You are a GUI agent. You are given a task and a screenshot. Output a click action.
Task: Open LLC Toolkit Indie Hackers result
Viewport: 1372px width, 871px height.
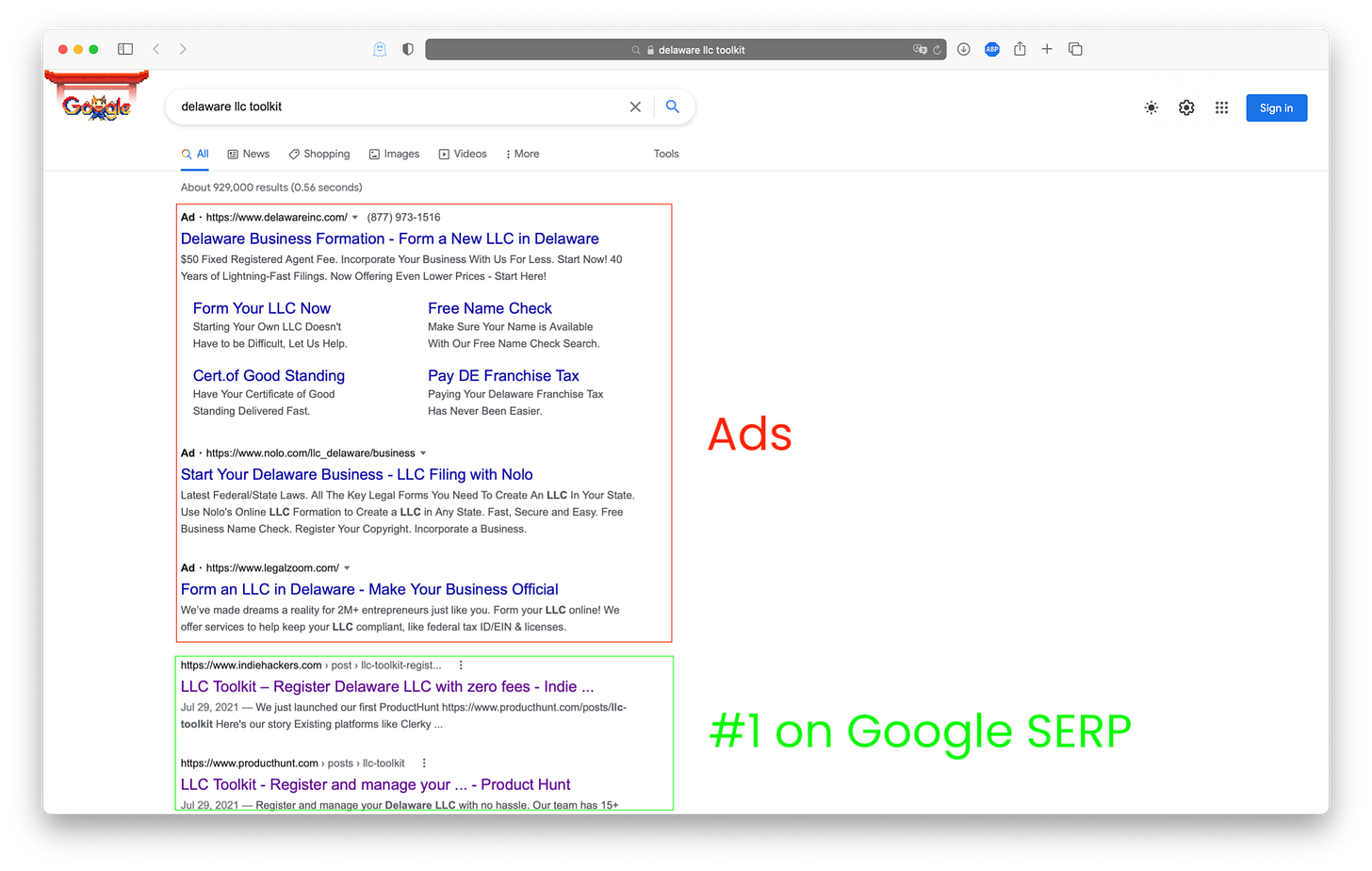click(x=387, y=686)
